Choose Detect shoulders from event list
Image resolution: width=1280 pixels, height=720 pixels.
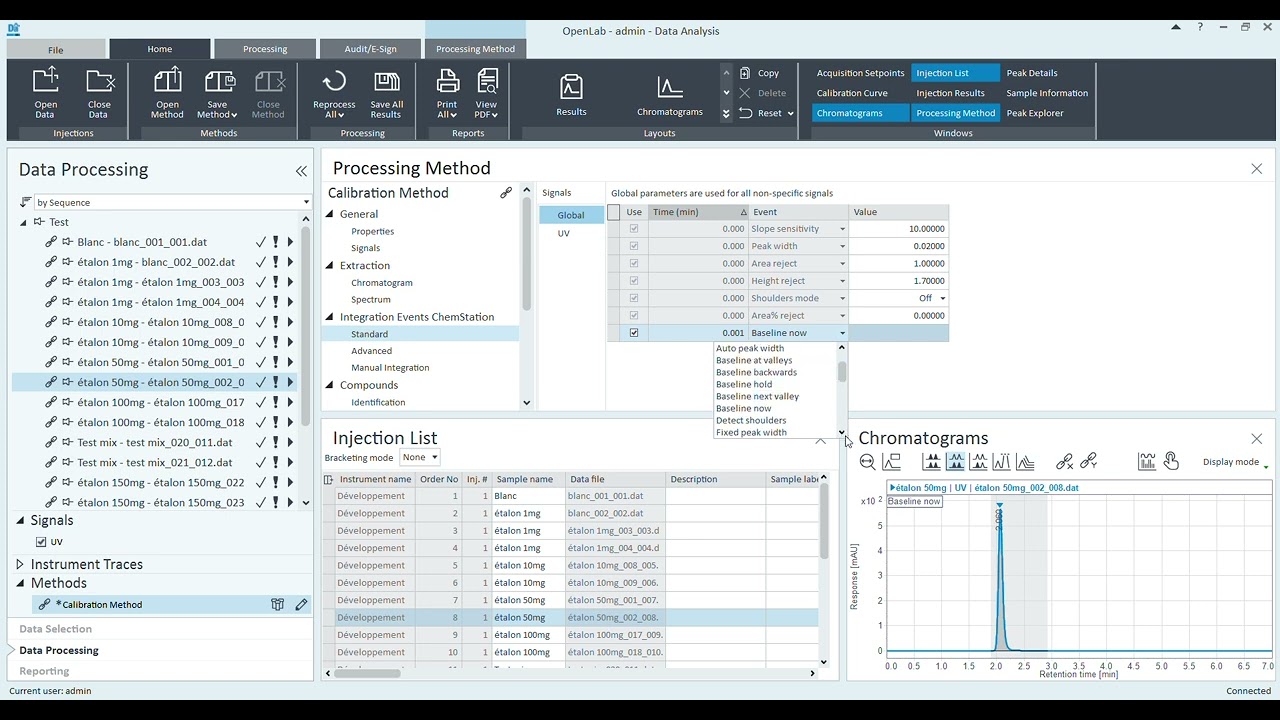[751, 420]
